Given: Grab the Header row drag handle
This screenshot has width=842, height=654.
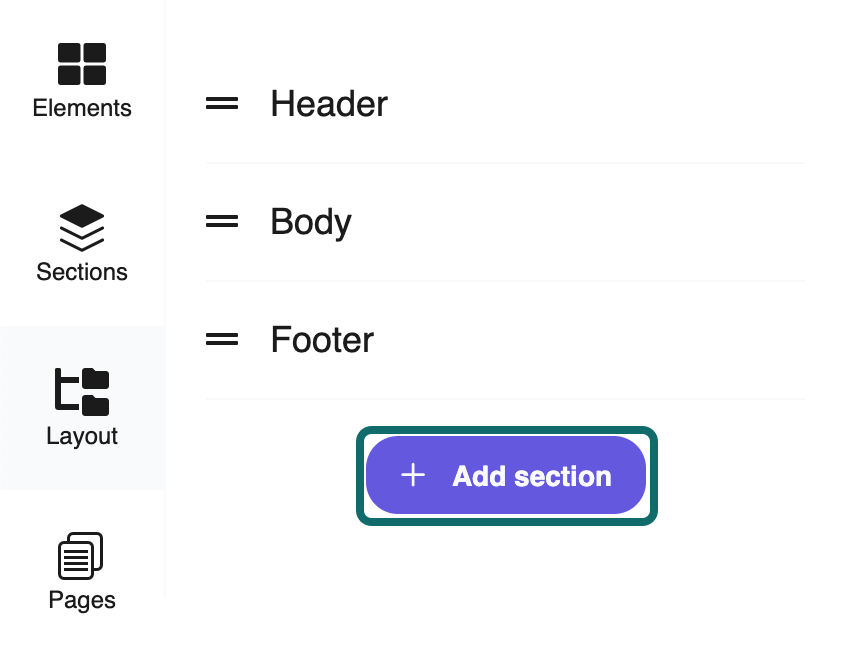Looking at the screenshot, I should click(222, 103).
